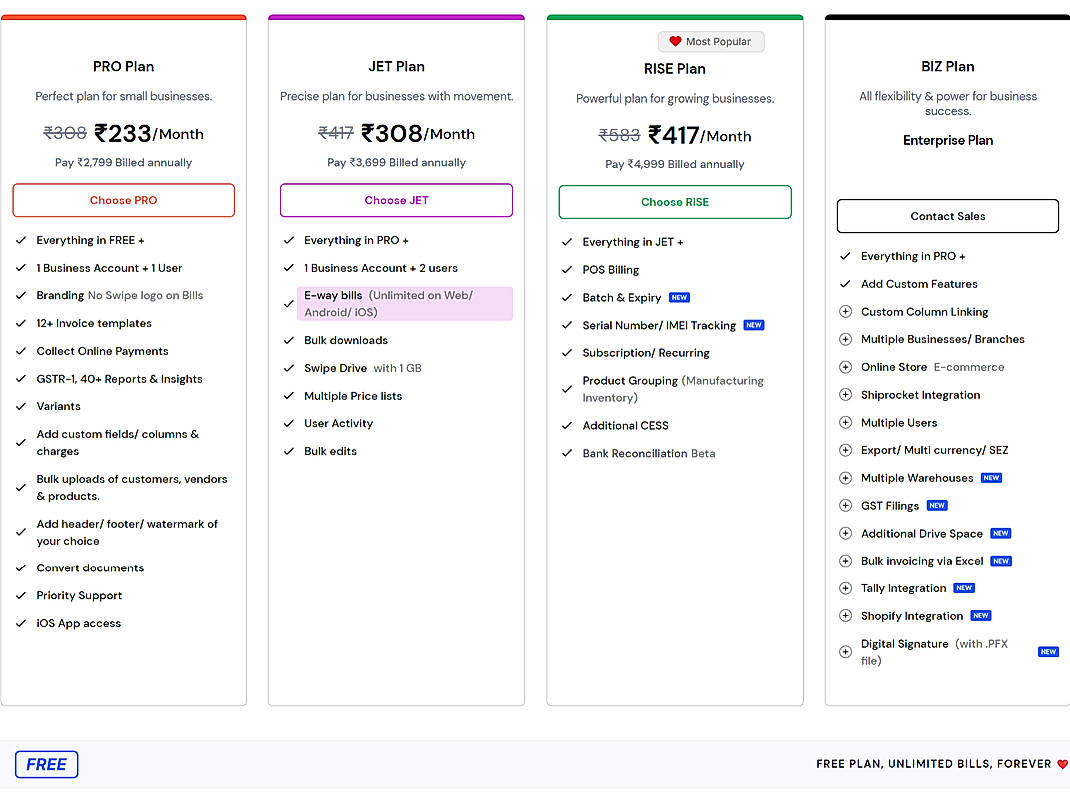Click the Contact Sales button
This screenshot has width=1070, height=794.
947,216
